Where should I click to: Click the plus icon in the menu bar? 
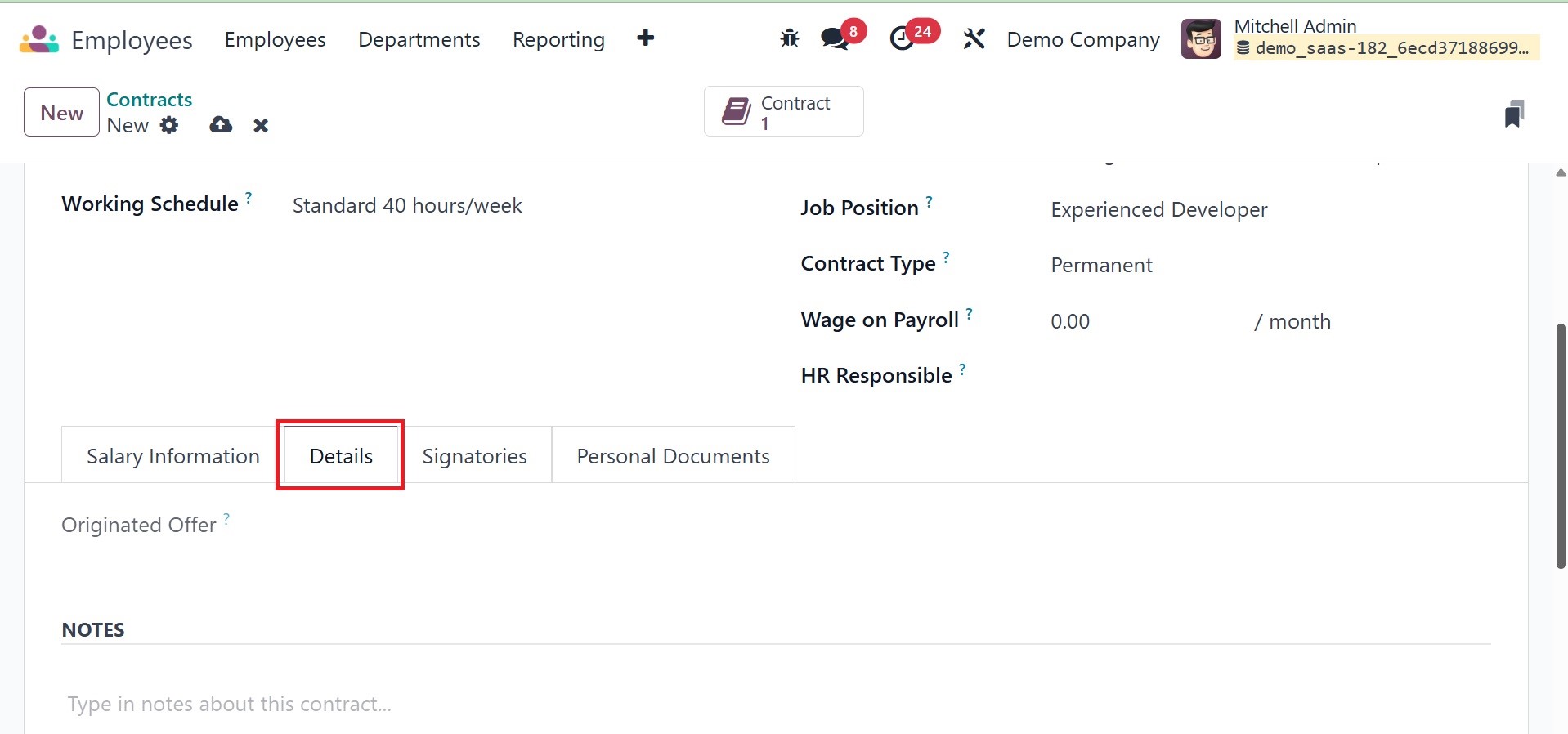tap(645, 38)
